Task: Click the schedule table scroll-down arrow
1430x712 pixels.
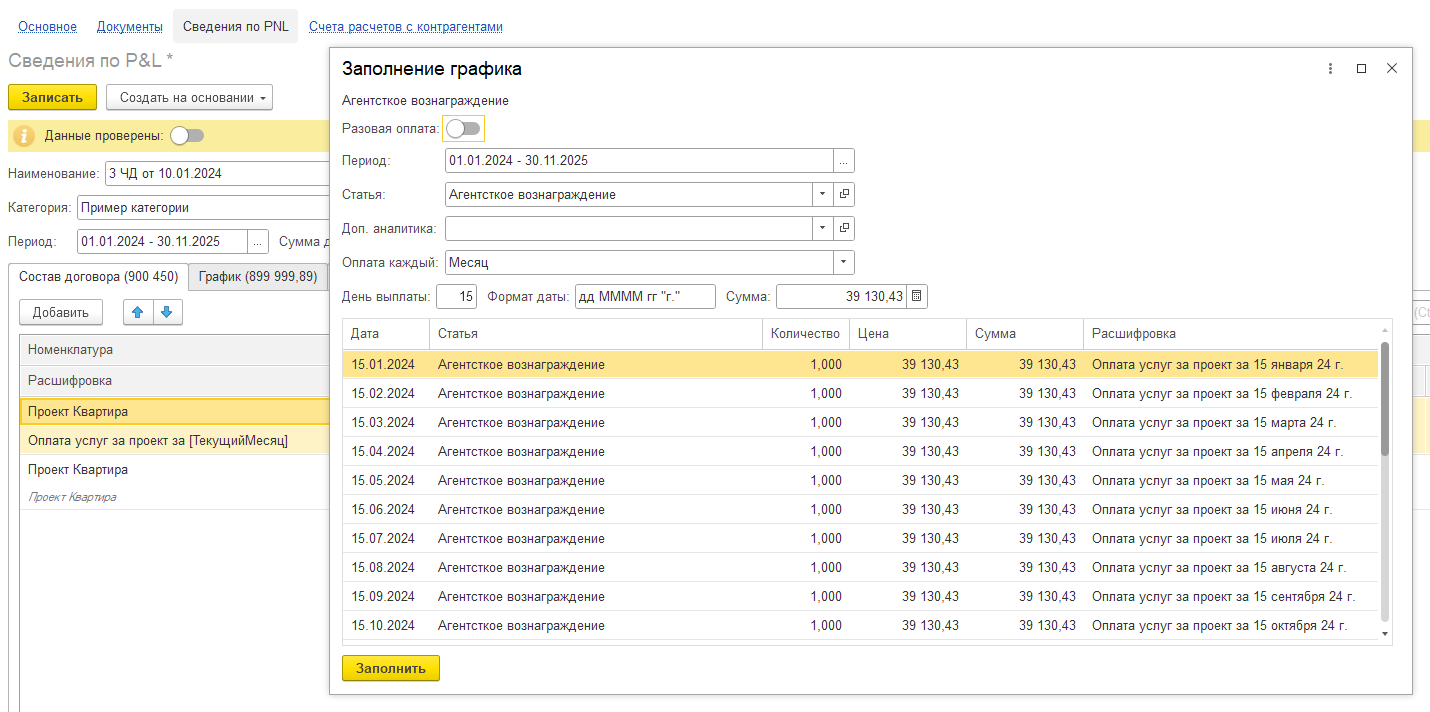Action: 1385,633
